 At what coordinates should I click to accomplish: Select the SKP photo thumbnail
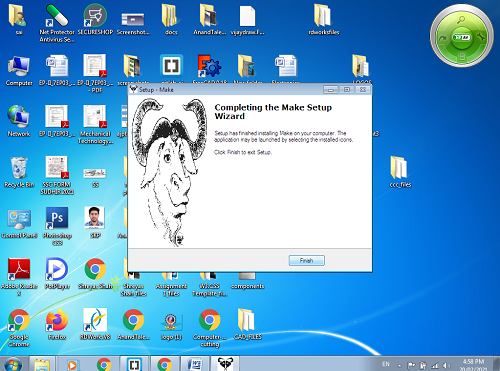[x=95, y=218]
